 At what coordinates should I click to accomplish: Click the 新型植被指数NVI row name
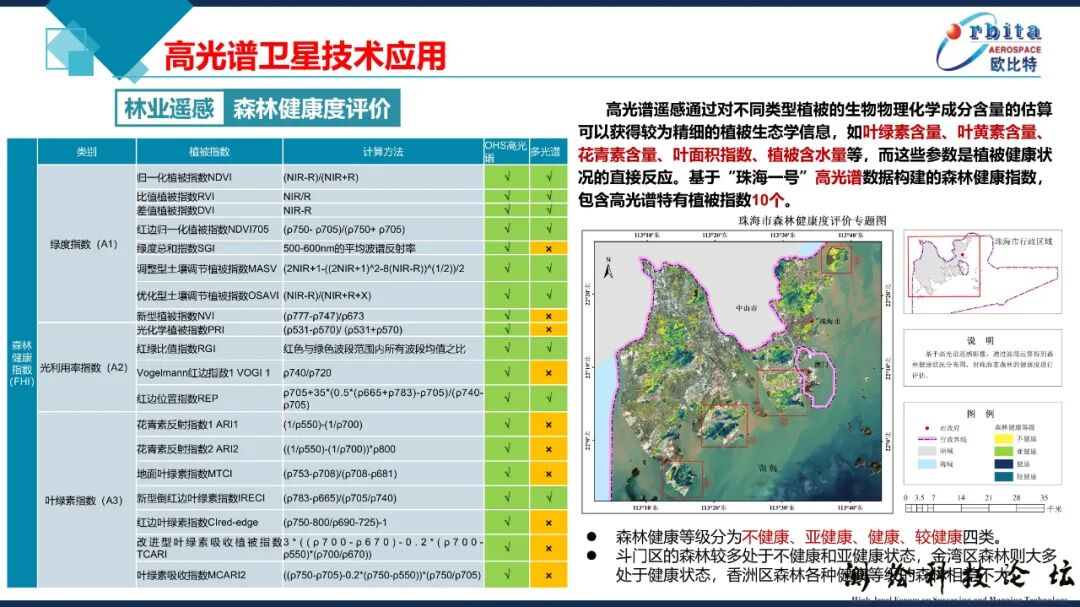(176, 316)
